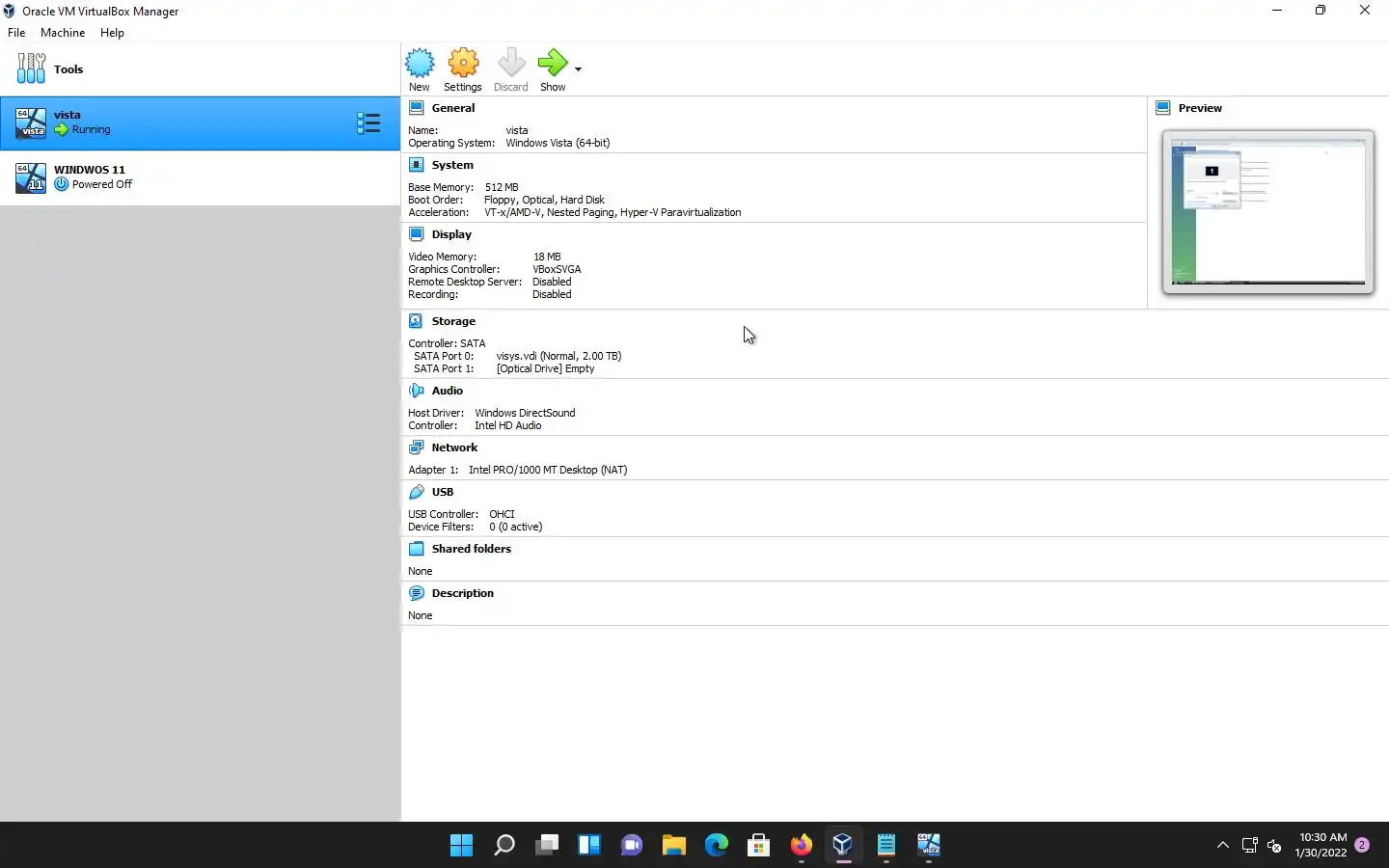Image resolution: width=1389 pixels, height=868 pixels.
Task: Open the USB section title link
Action: 443,492
